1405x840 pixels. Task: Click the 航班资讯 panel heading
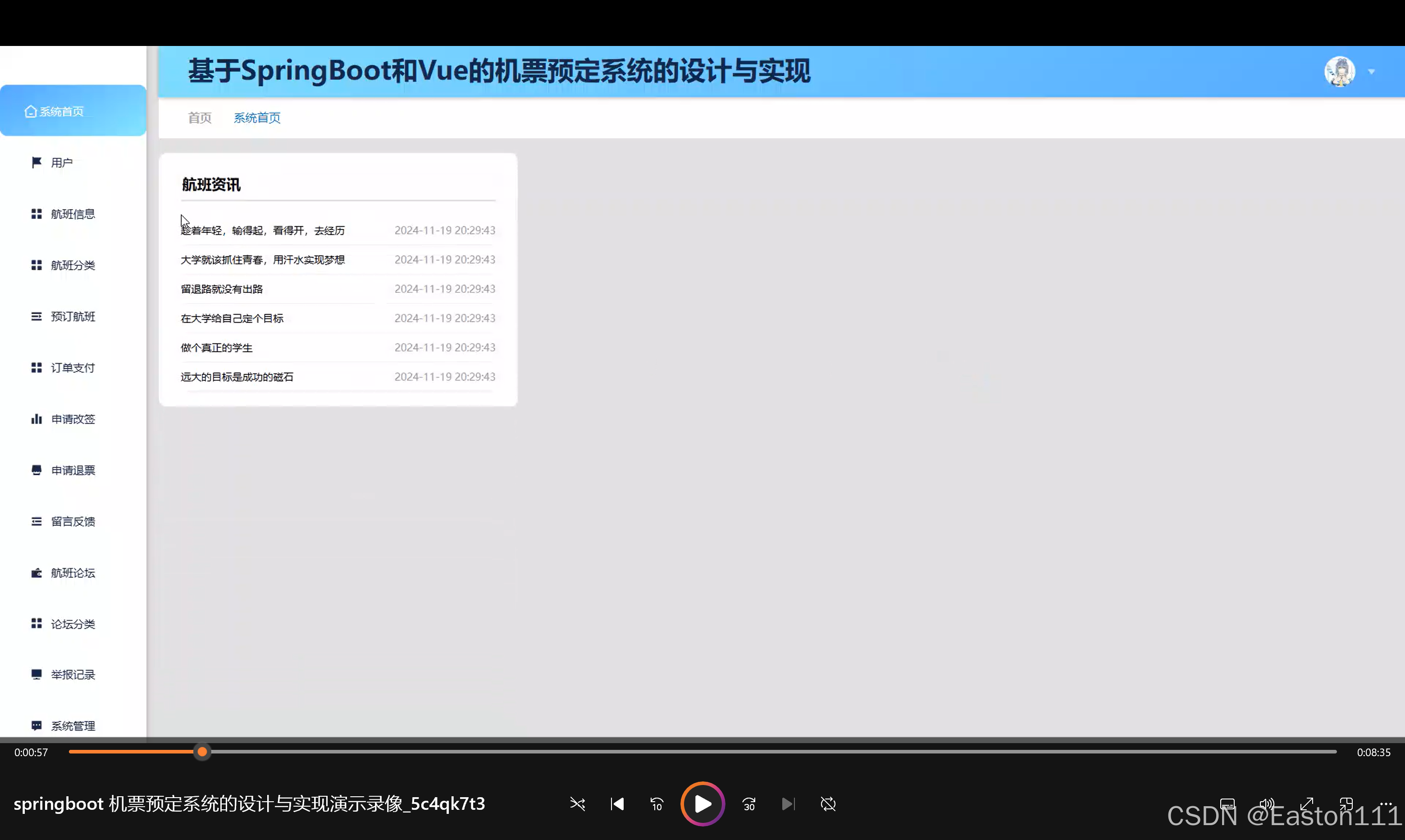point(211,184)
